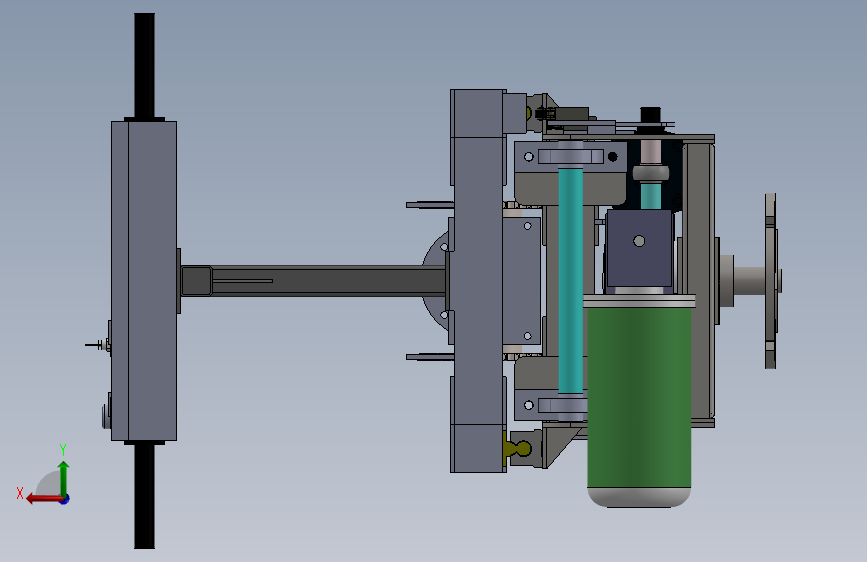
Task: Select the dark blue gearbox block
Action: [639, 248]
